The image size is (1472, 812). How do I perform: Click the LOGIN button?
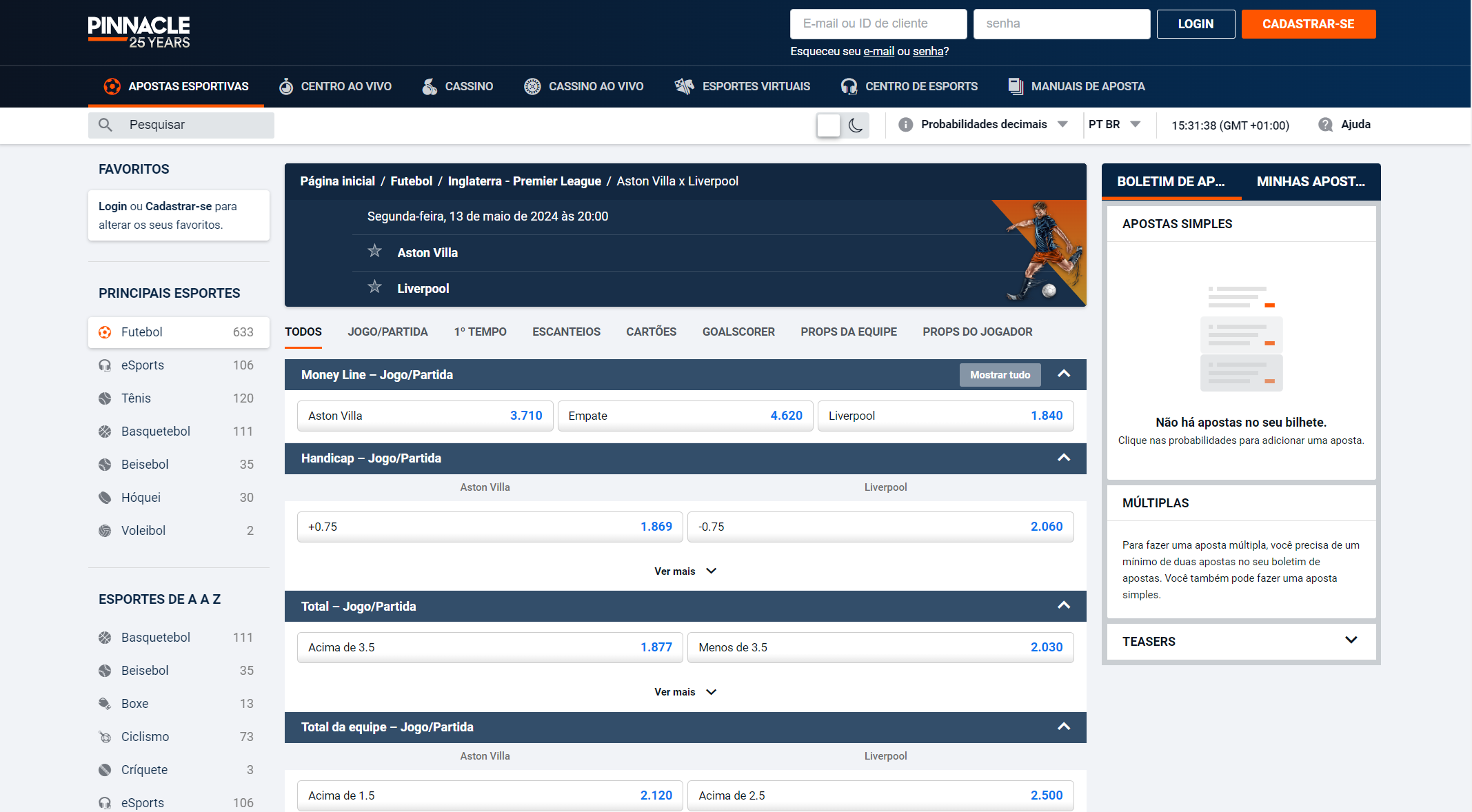tap(1196, 24)
